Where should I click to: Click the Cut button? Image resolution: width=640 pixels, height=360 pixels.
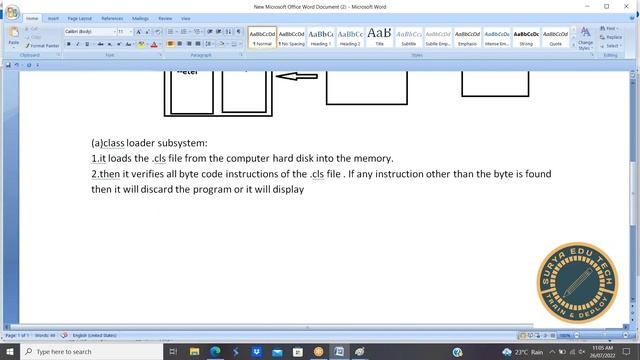pos(32,29)
